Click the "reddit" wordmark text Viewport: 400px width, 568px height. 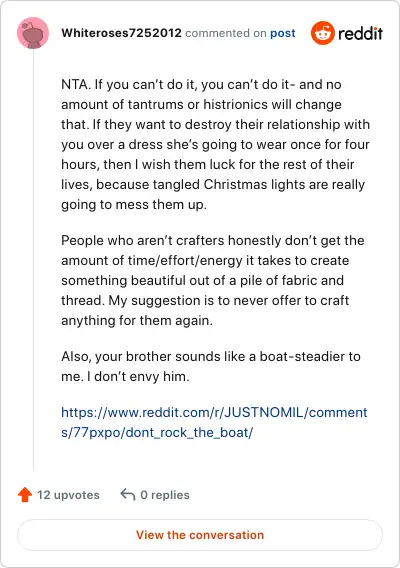pos(360,33)
